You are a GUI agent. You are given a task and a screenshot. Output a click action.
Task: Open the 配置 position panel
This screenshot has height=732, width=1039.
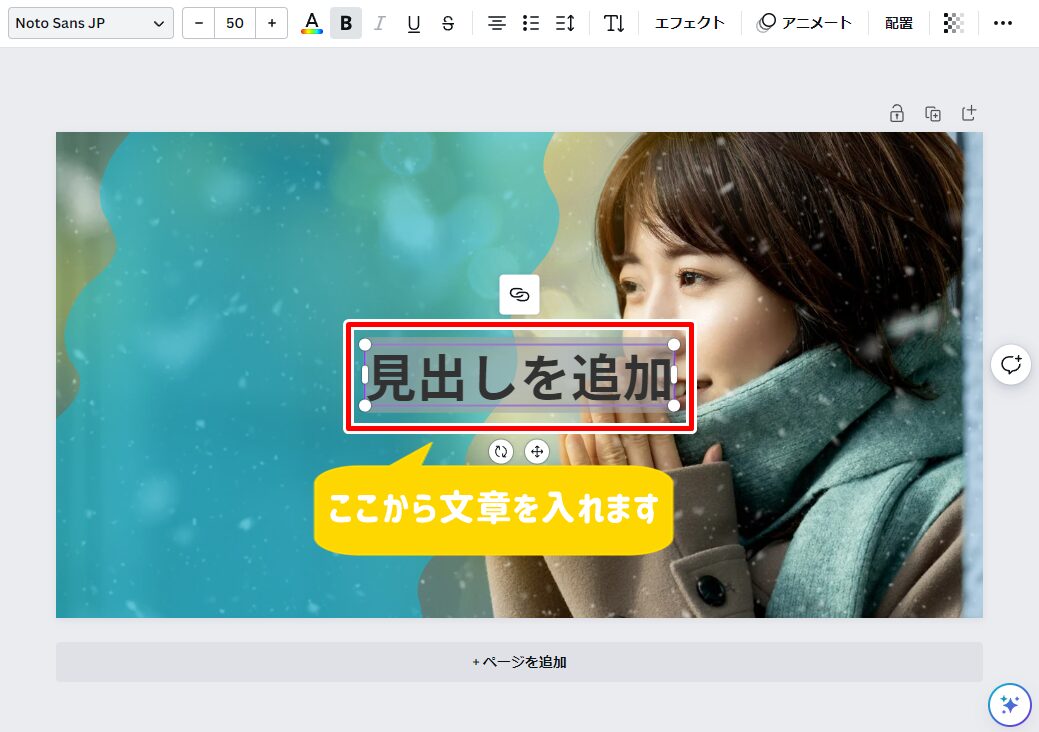(899, 23)
